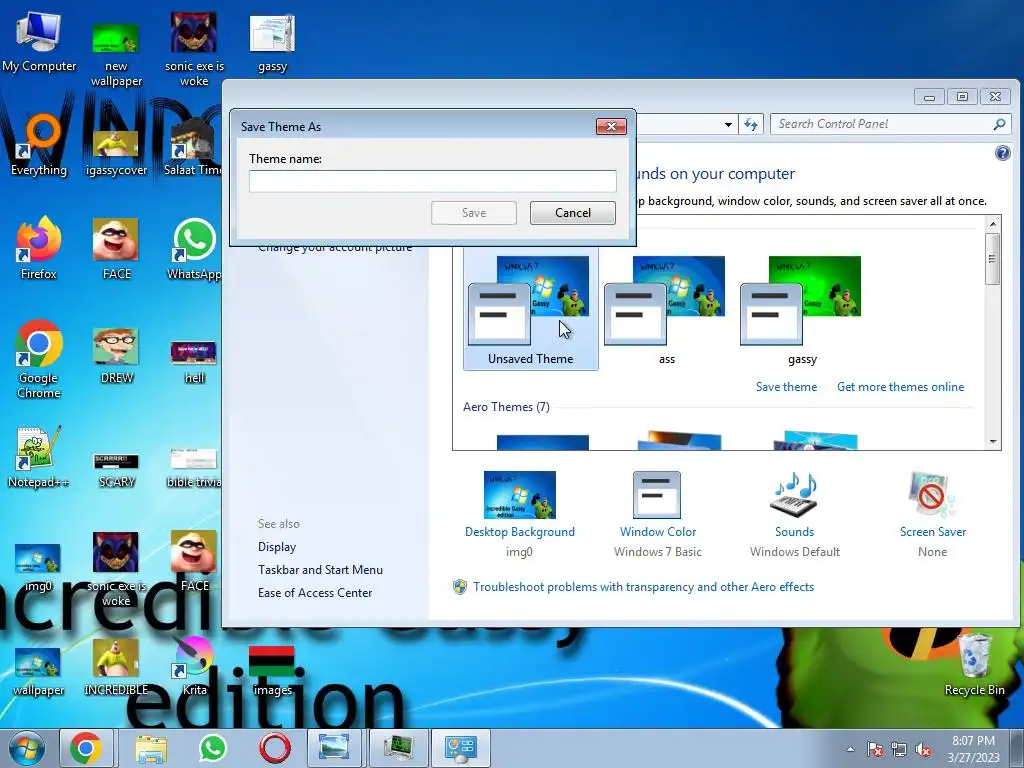The width and height of the screenshot is (1024, 768).
Task: Open Screen Saver settings
Action: [x=933, y=515]
